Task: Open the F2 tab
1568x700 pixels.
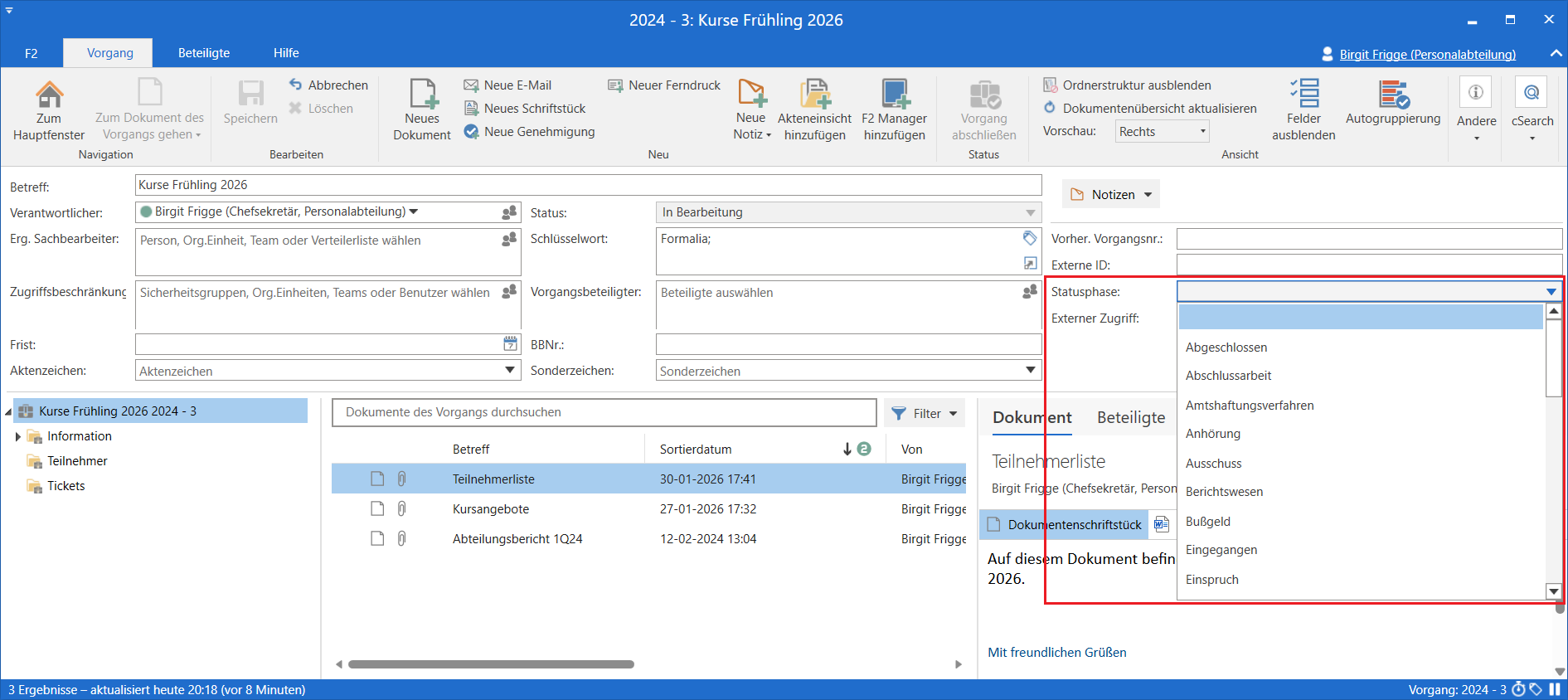Action: (x=31, y=53)
